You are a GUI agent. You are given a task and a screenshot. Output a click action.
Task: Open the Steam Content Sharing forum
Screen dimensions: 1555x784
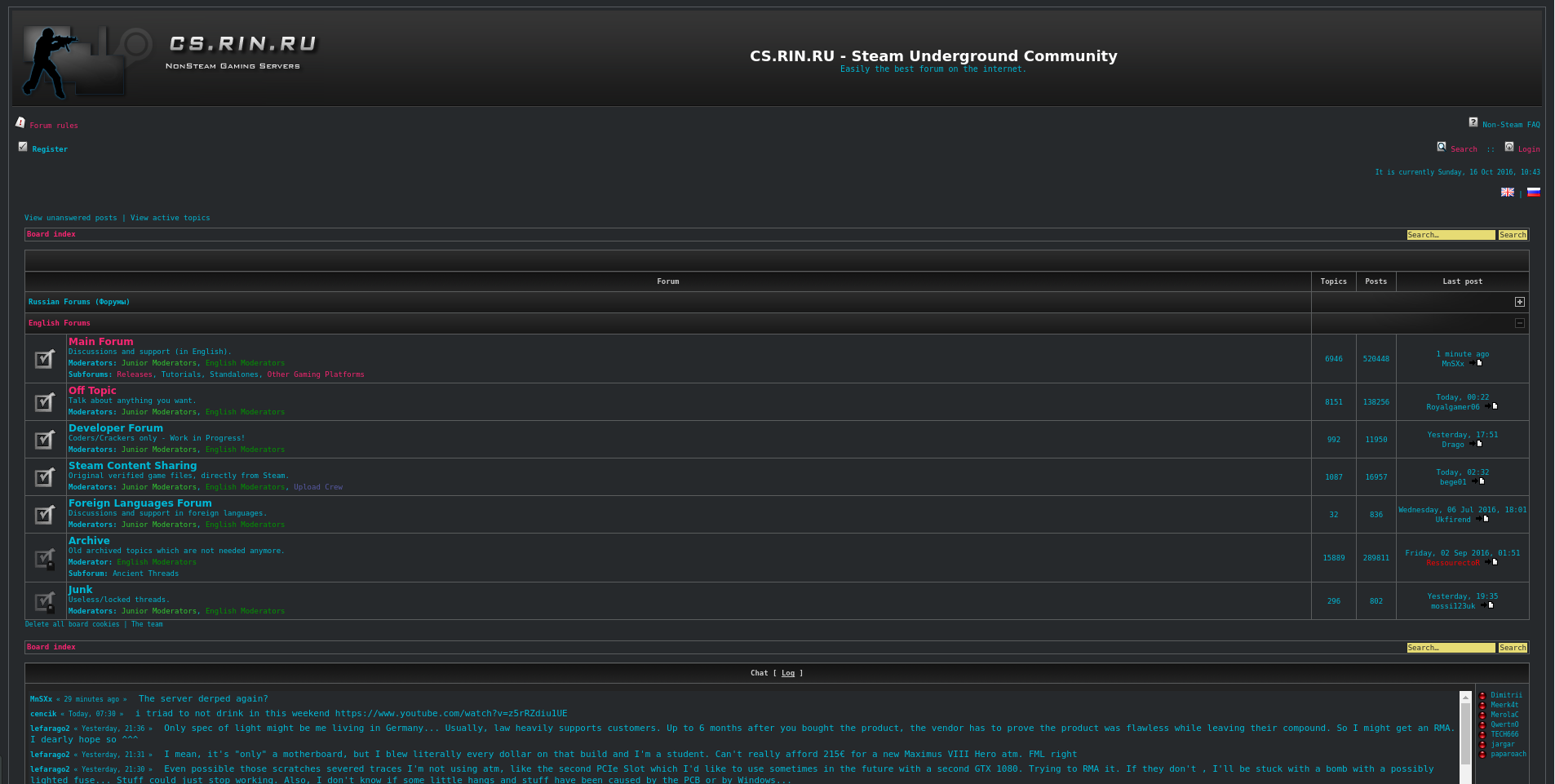132,466
